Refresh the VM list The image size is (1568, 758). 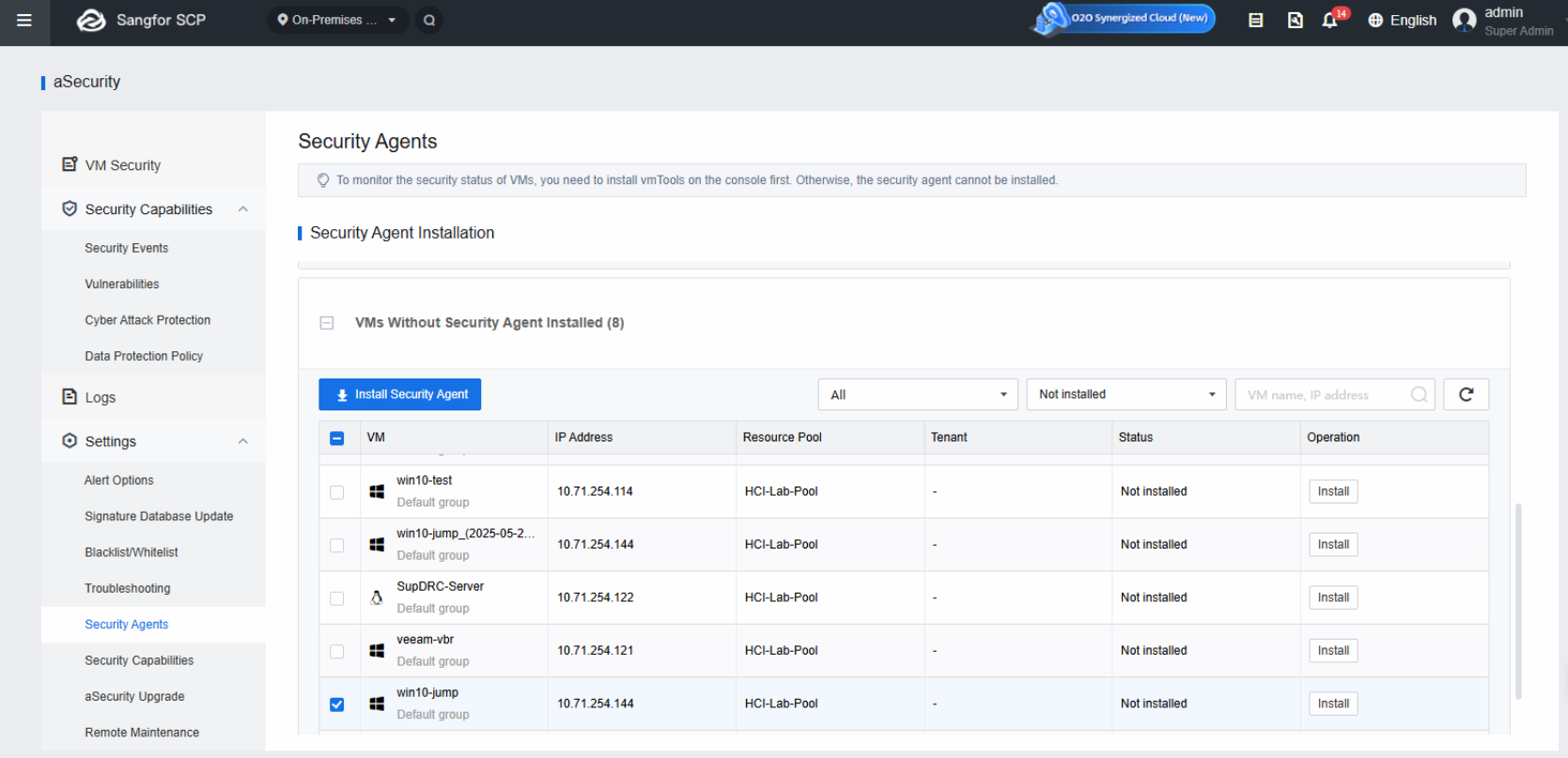pyautogui.click(x=1467, y=394)
